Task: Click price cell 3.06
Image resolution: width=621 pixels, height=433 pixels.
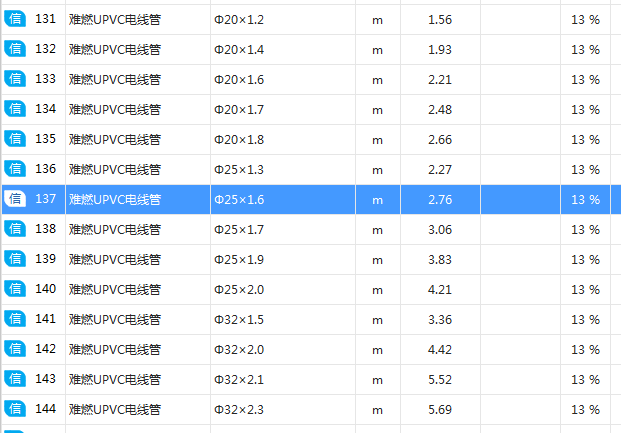Action: click(x=440, y=229)
